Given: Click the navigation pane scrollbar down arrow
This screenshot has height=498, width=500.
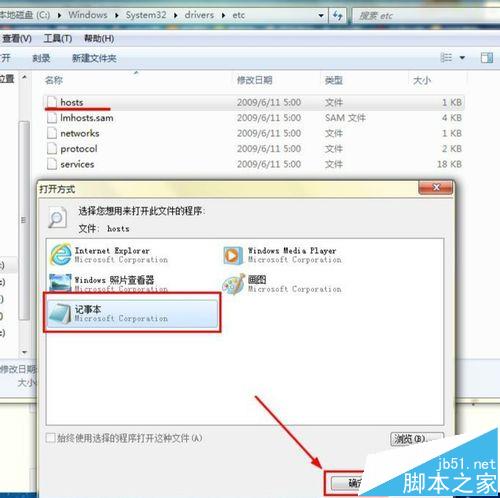Looking at the screenshot, I should [x=24, y=352].
